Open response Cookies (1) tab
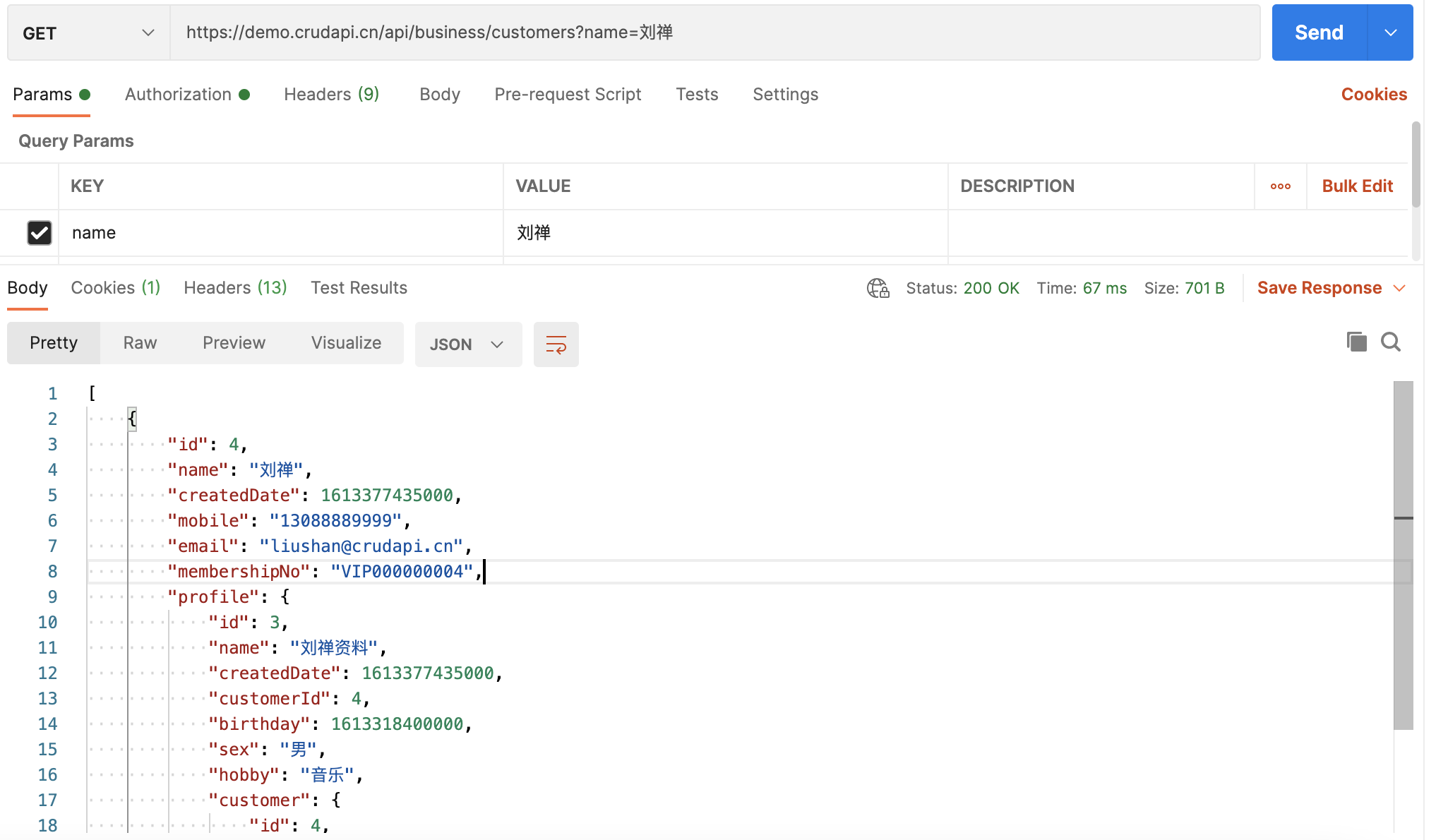 point(115,288)
